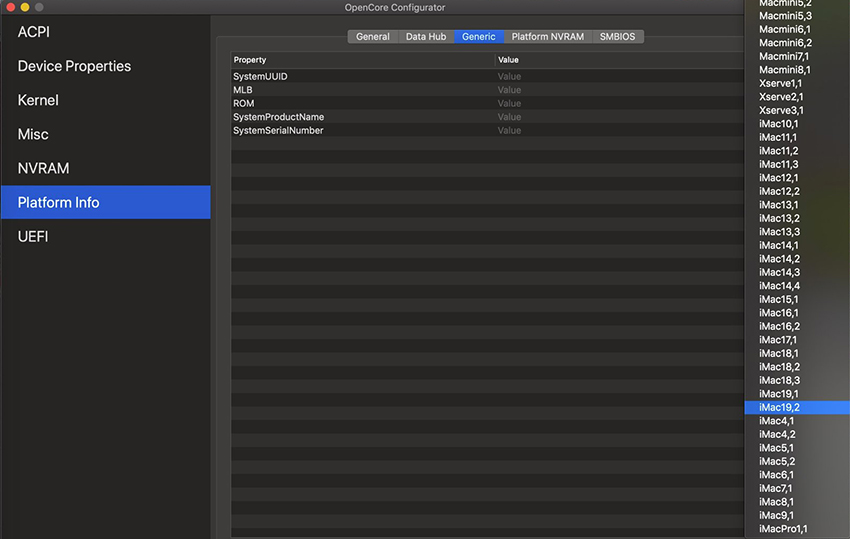
Task: Choose the iMac14,3 model entry
Action: [x=797, y=273]
